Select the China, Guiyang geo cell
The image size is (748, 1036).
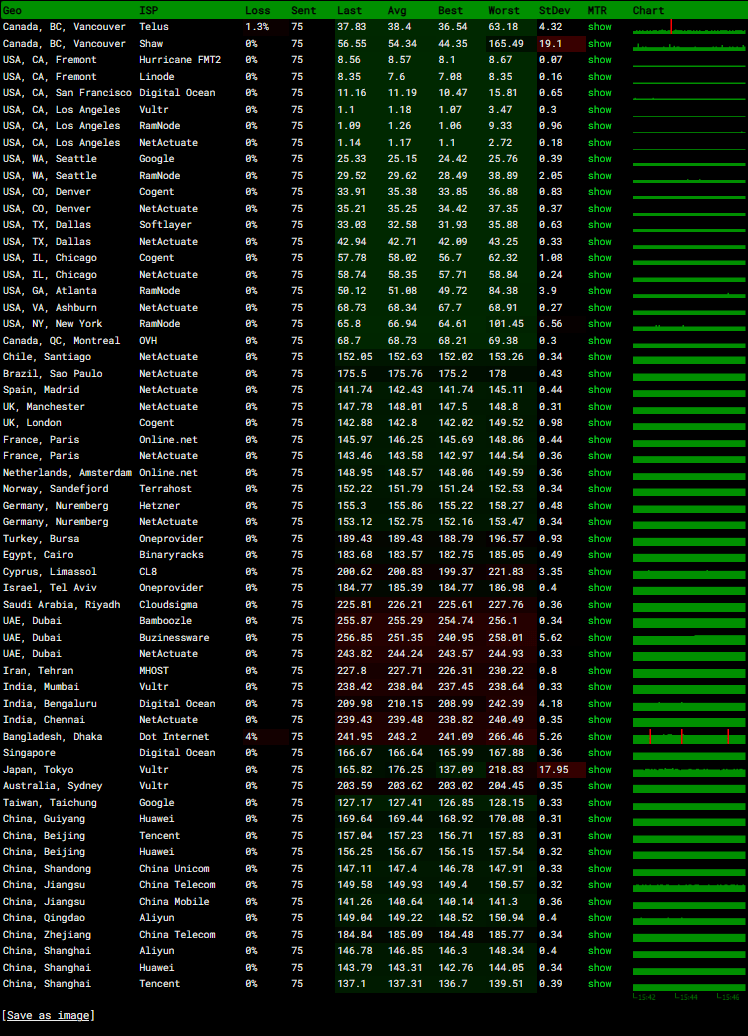pyautogui.click(x=44, y=819)
